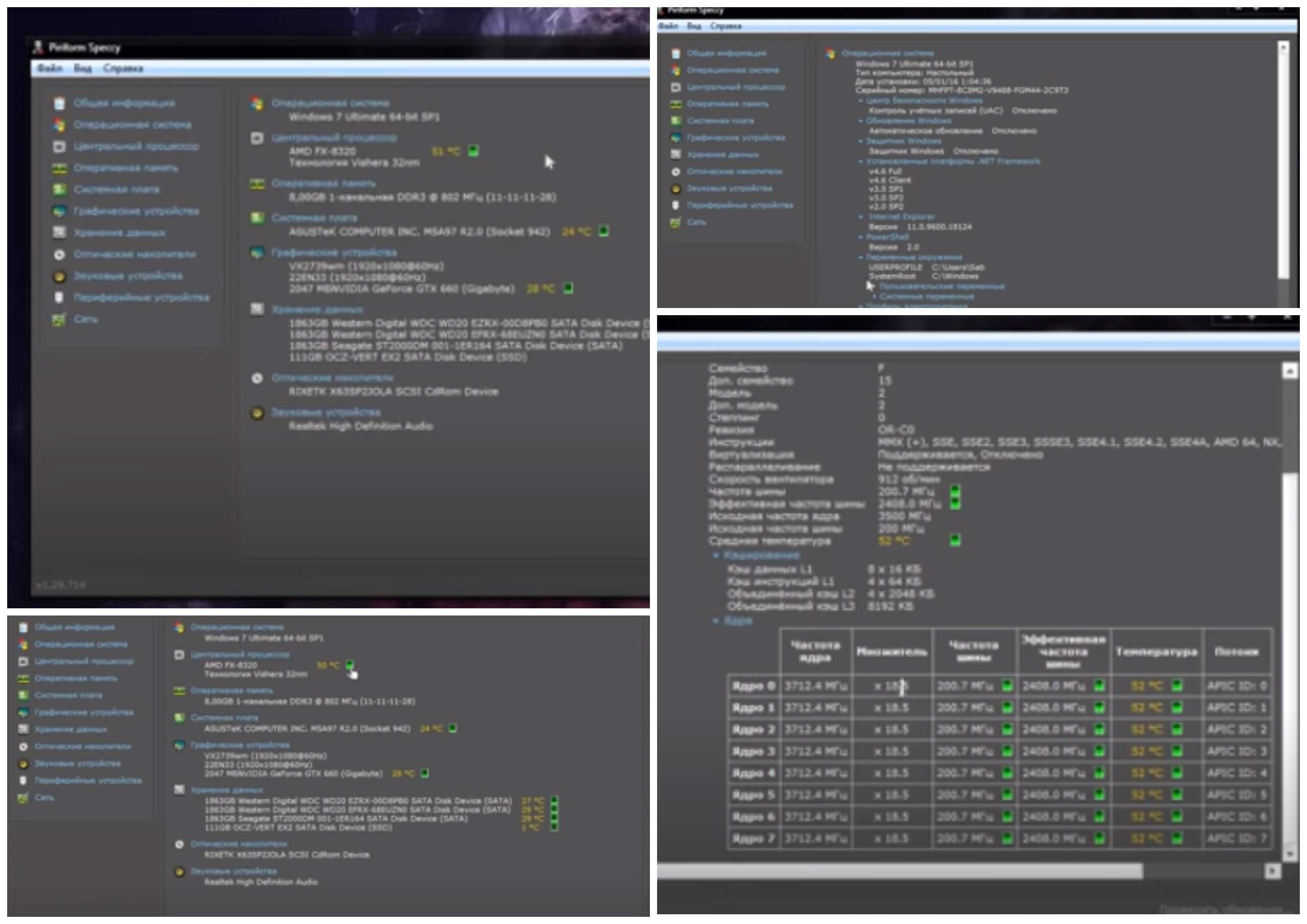
Task: Click Оперативная память sidebar icon in bottom-left window
Action: pyautogui.click(x=24, y=678)
